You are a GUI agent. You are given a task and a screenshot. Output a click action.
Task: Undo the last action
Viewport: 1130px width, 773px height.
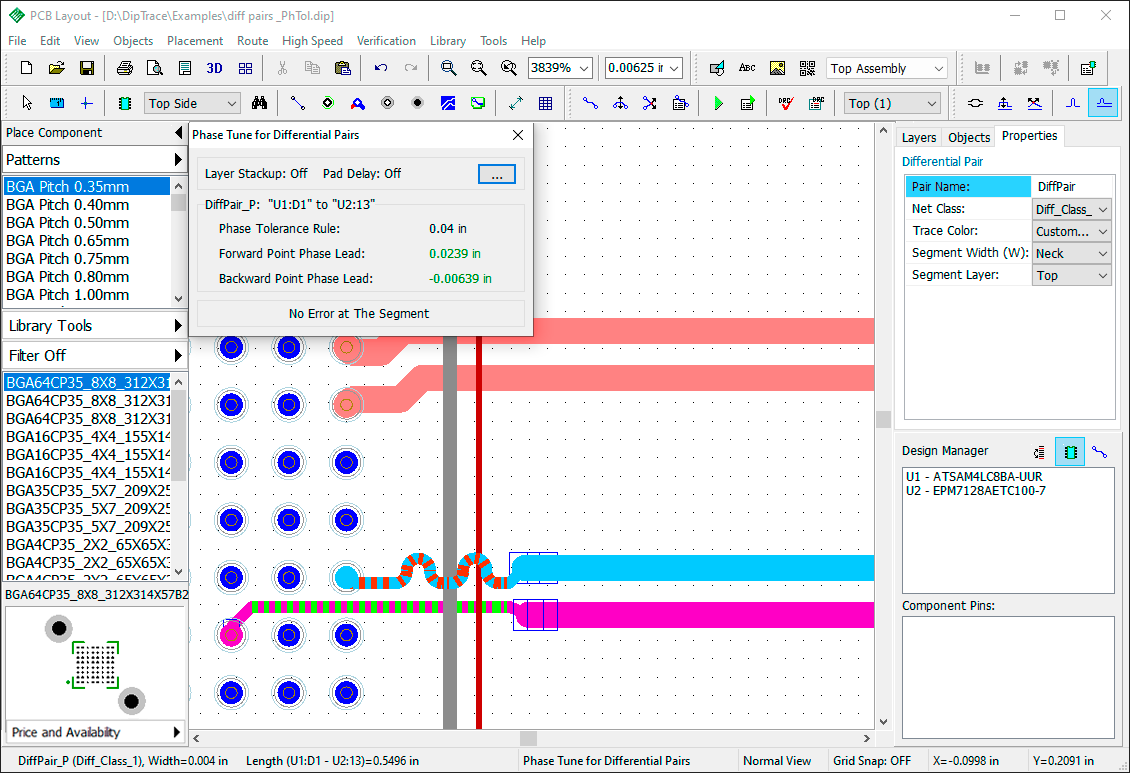(x=381, y=68)
